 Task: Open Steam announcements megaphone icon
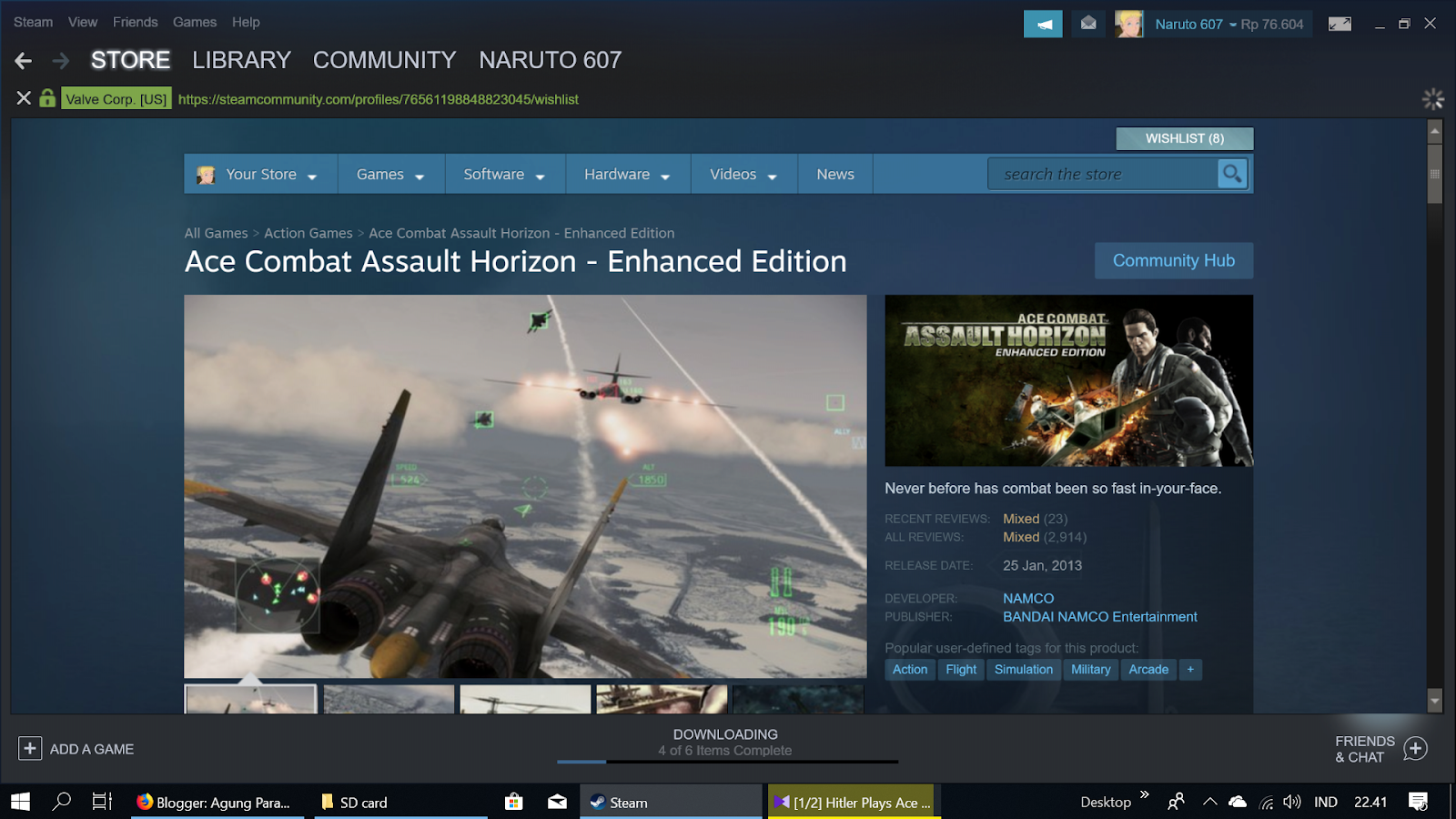(1043, 24)
